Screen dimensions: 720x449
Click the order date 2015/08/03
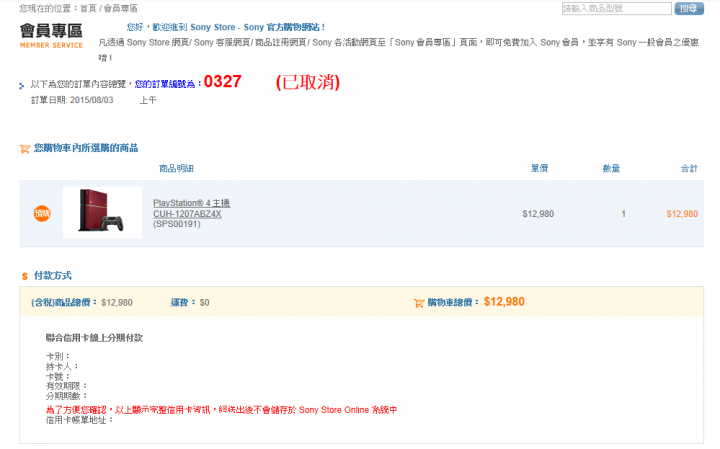click(91, 100)
